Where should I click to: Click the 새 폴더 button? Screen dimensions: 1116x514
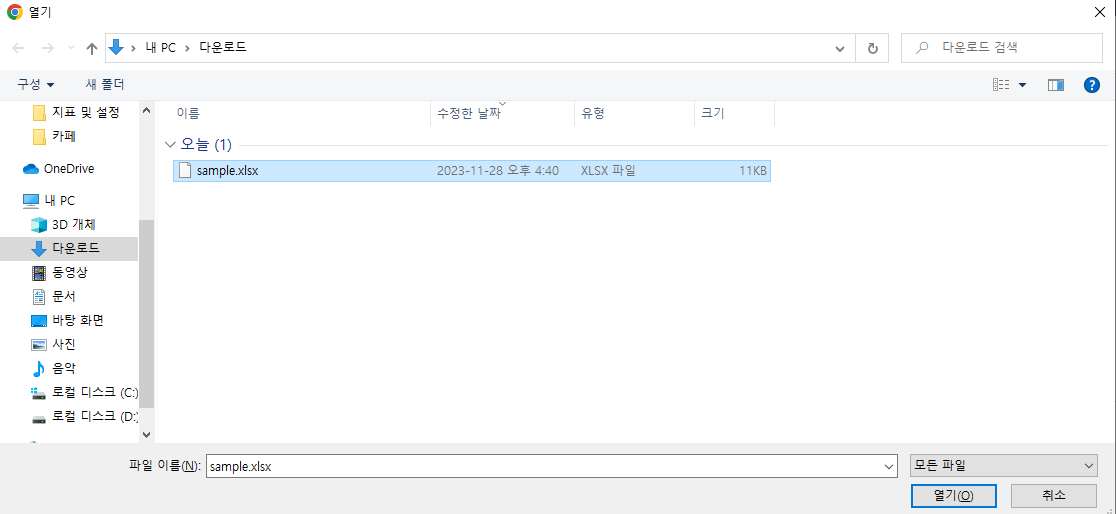pos(105,85)
